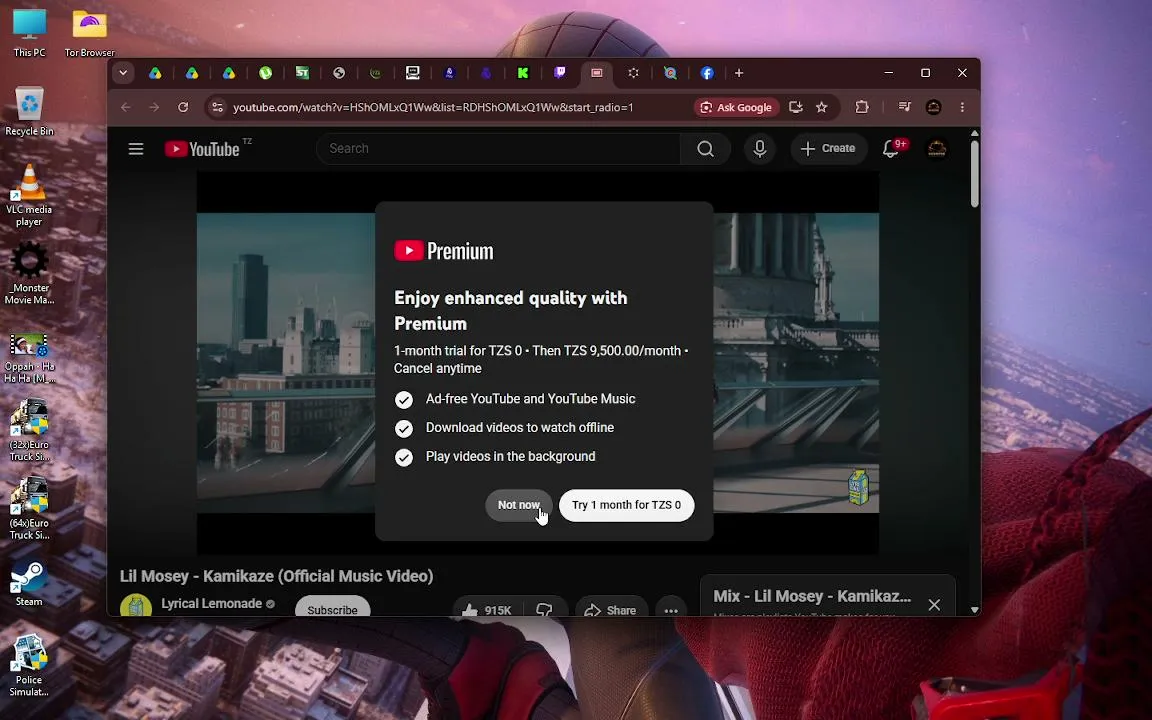This screenshot has height=720, width=1152.
Task: Expand the tab search dropdown arrow
Action: (x=123, y=73)
